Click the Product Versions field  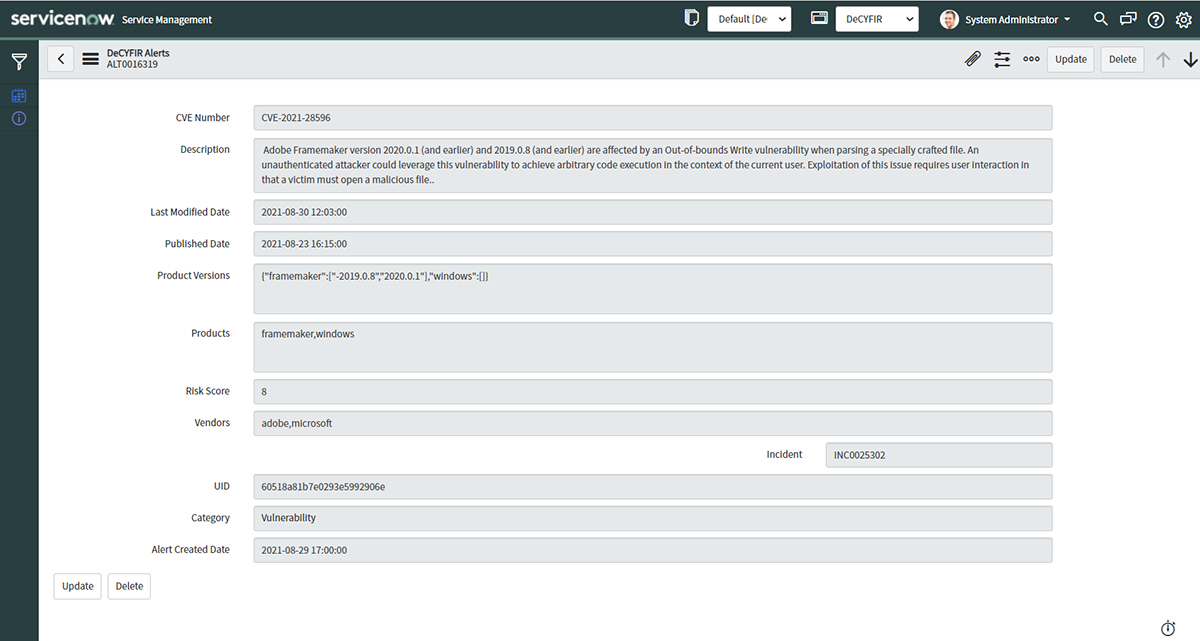click(x=653, y=289)
